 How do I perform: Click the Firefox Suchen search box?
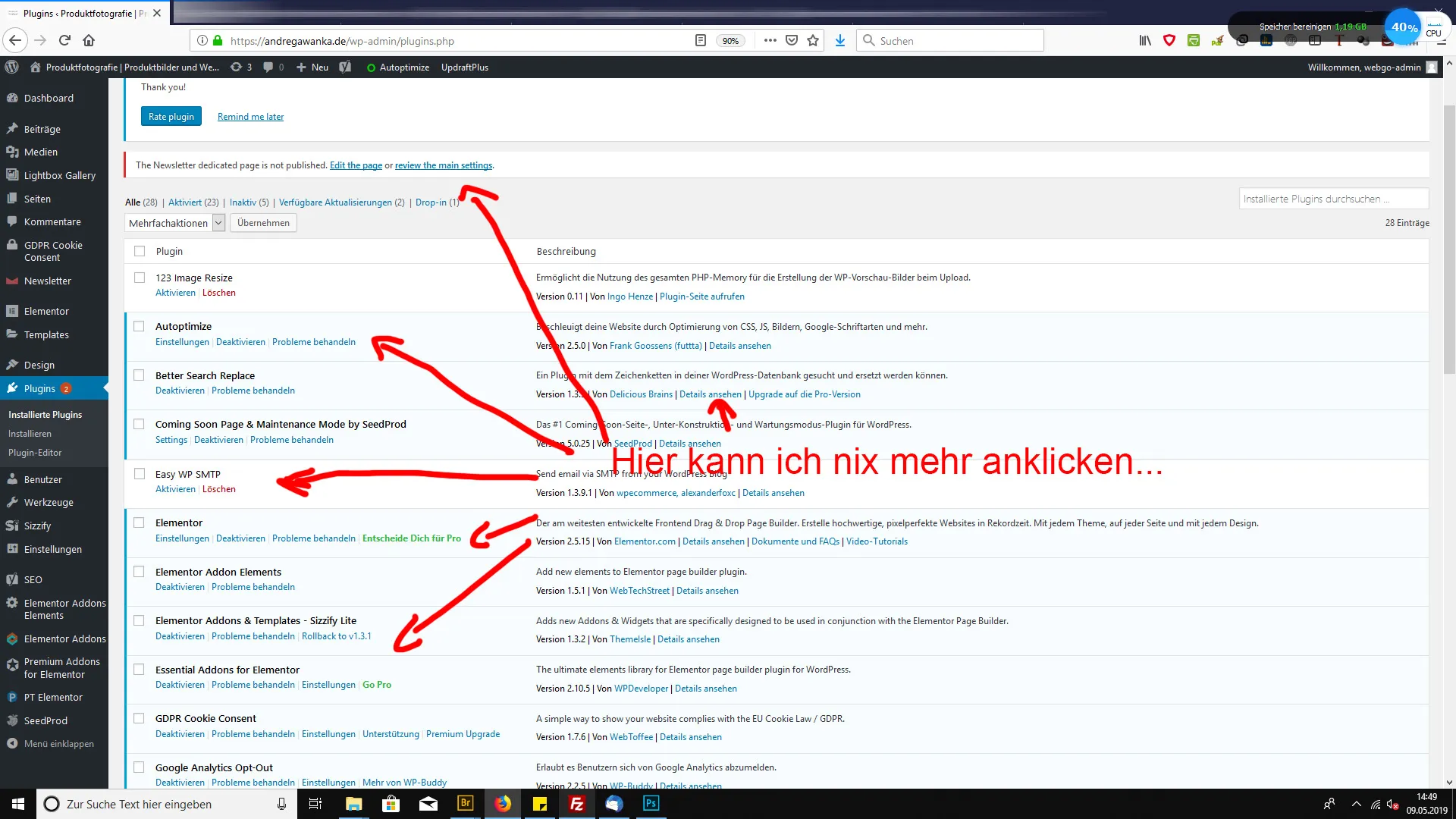[x=950, y=41]
